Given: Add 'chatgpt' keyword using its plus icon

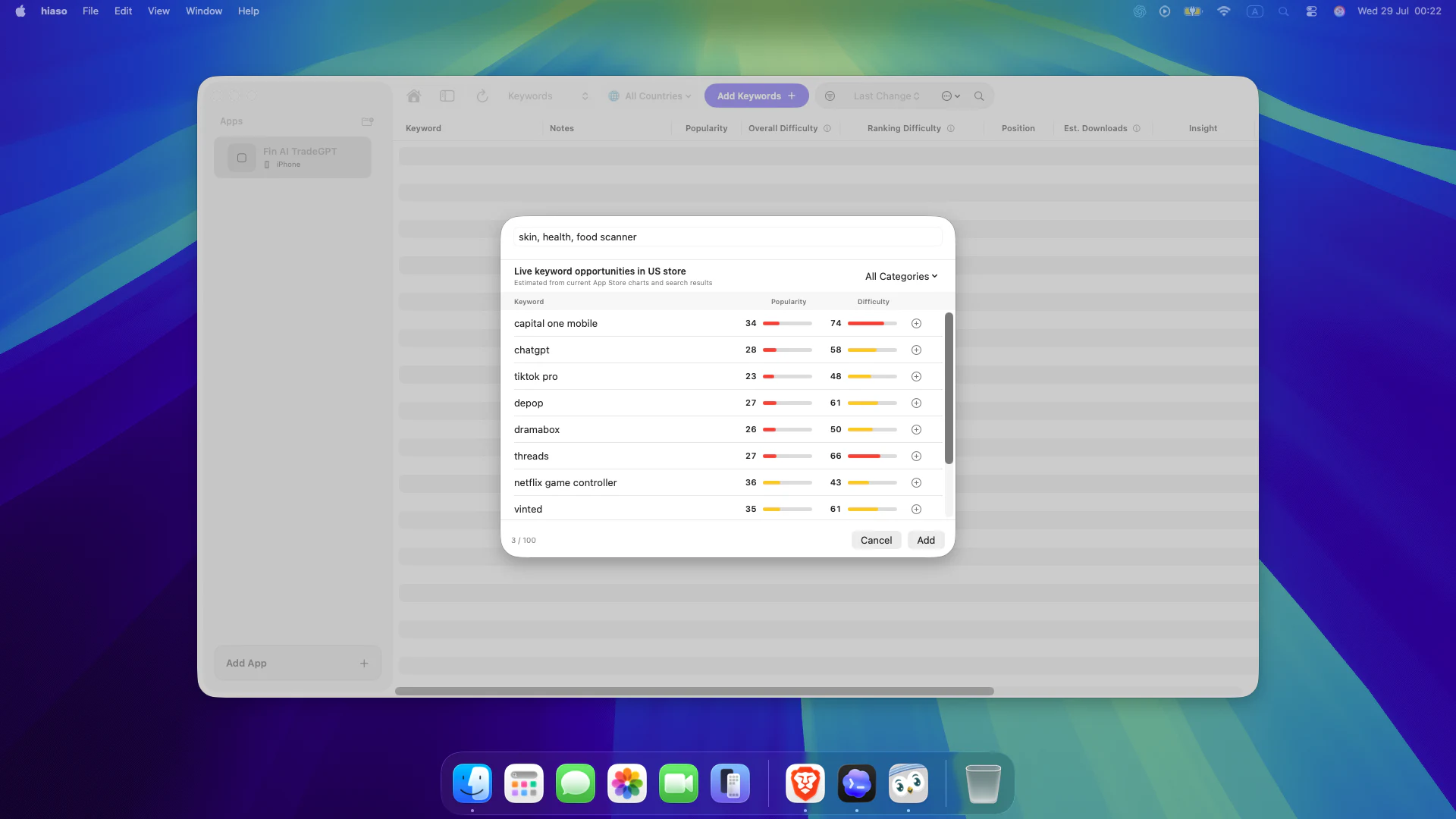Looking at the screenshot, I should [916, 350].
